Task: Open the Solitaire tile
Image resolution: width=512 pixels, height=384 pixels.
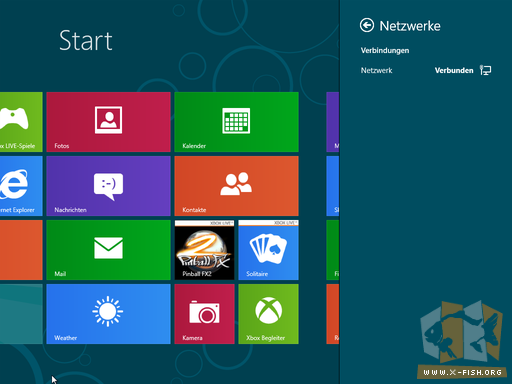Action: click(268, 250)
